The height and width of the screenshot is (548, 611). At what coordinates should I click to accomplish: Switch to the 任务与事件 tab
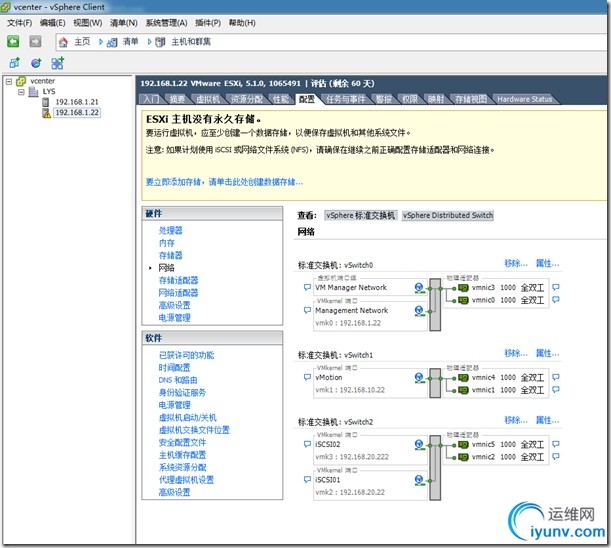[x=346, y=99]
